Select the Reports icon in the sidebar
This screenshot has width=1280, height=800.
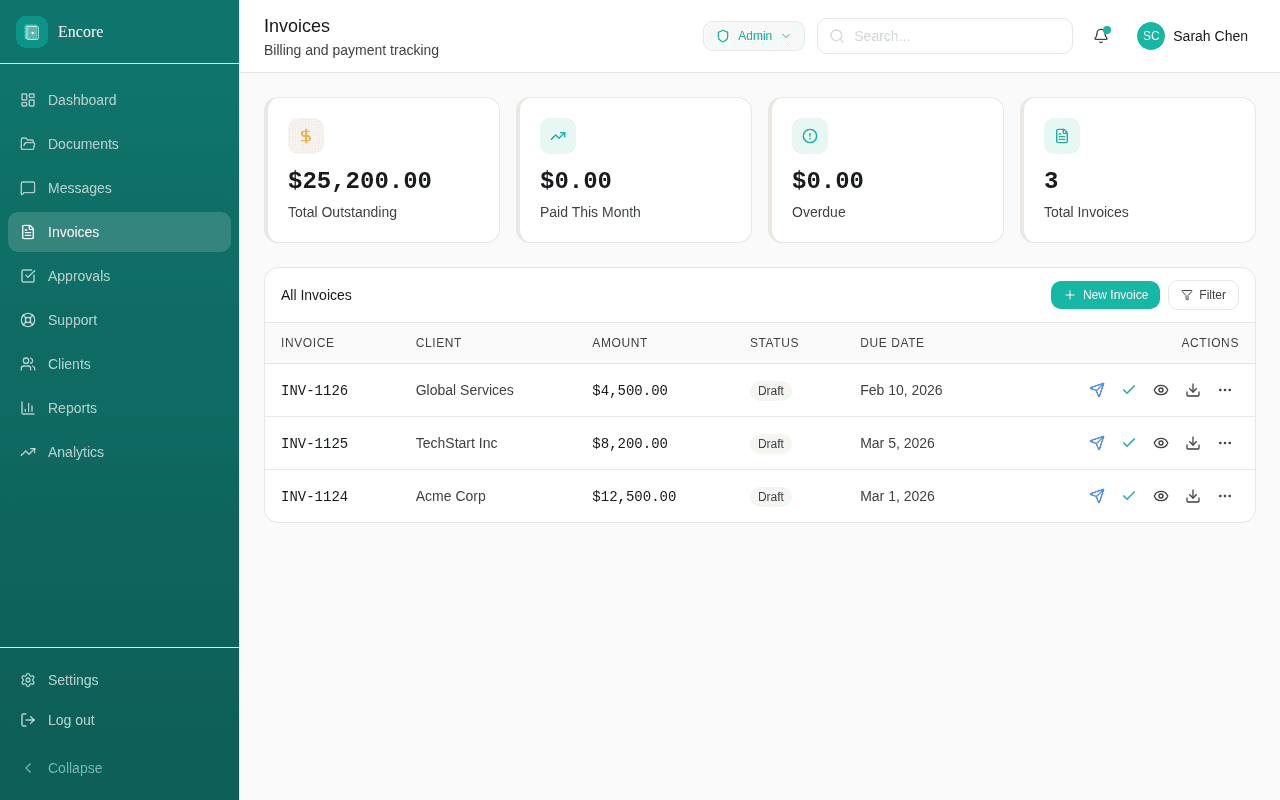point(27,408)
